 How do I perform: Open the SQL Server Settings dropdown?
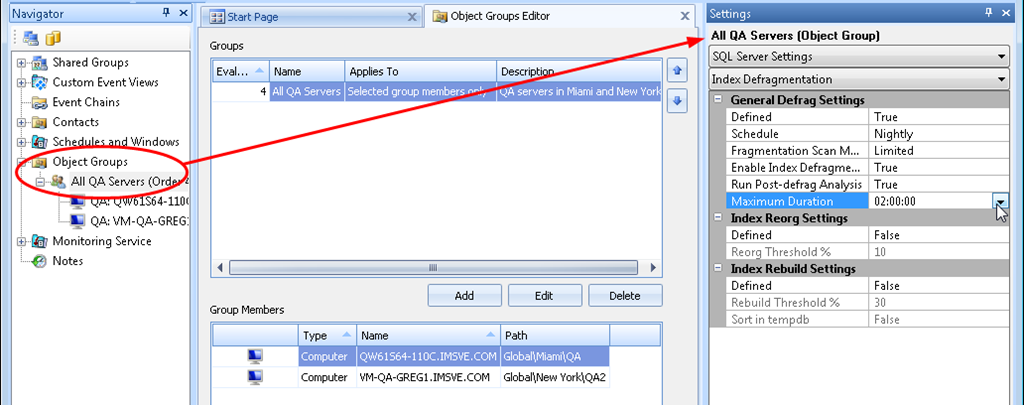1001,57
